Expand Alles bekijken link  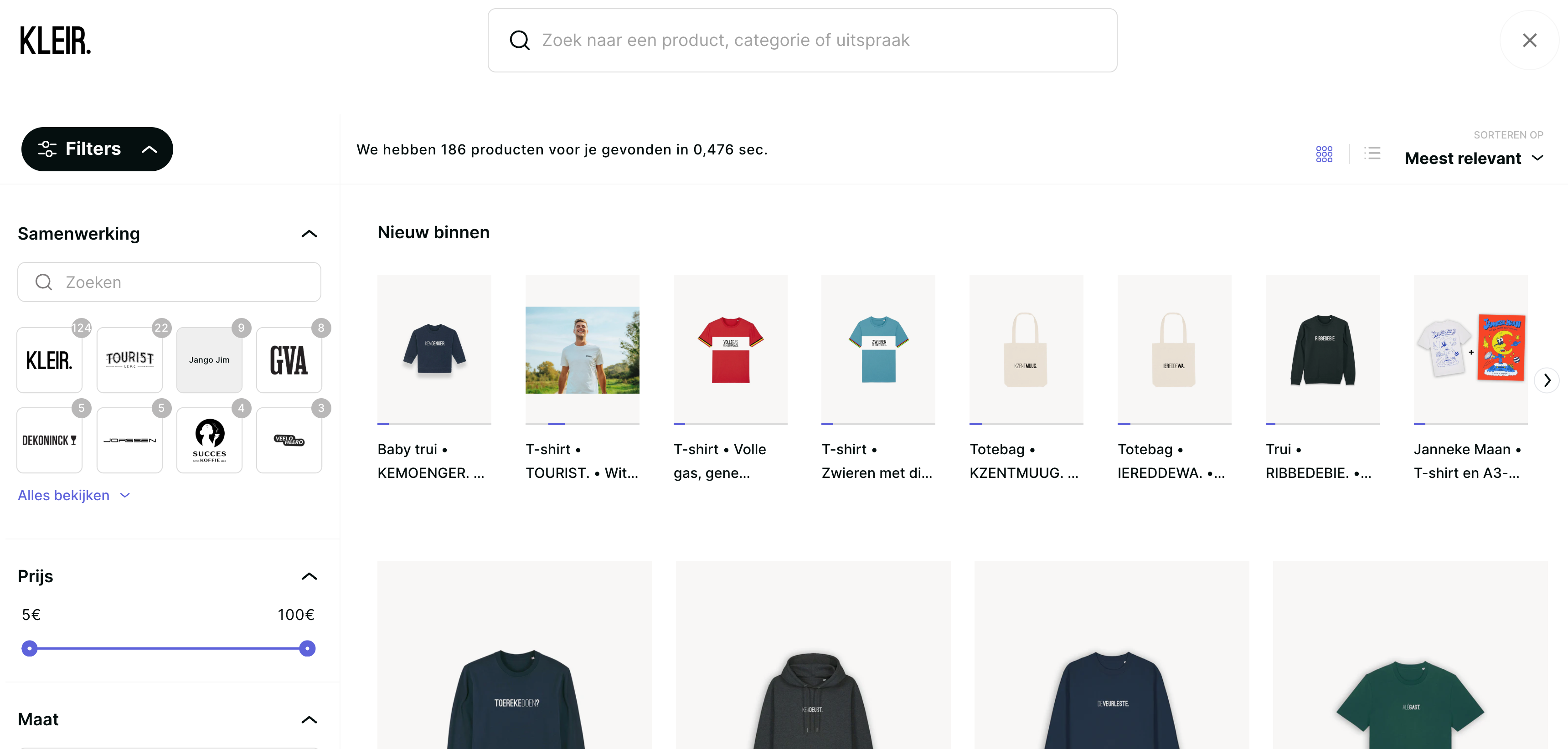pyautogui.click(x=74, y=495)
